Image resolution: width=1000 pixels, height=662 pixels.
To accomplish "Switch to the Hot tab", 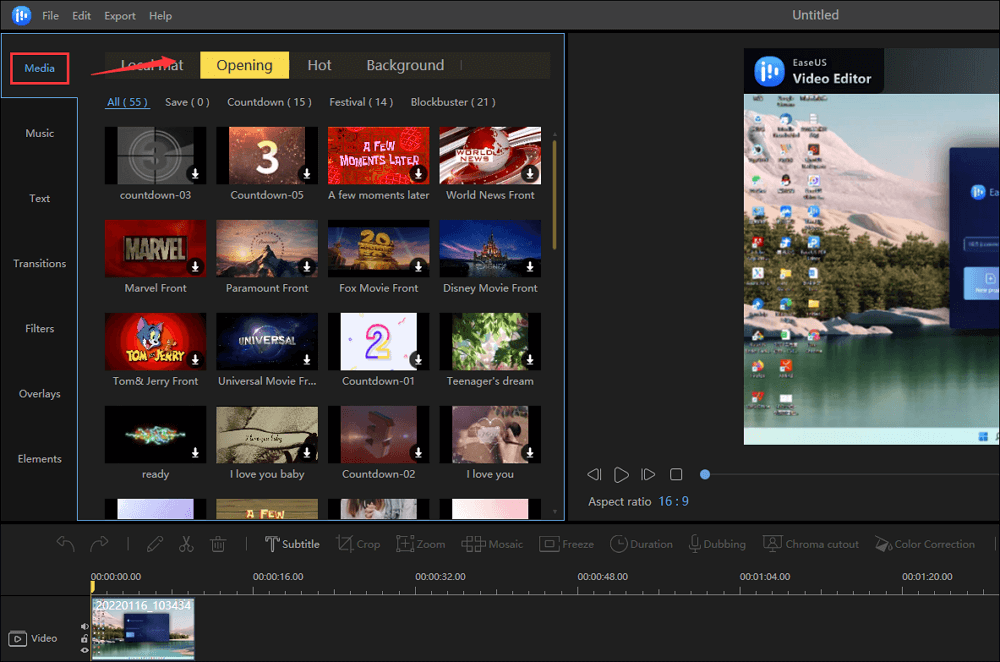I will point(319,65).
